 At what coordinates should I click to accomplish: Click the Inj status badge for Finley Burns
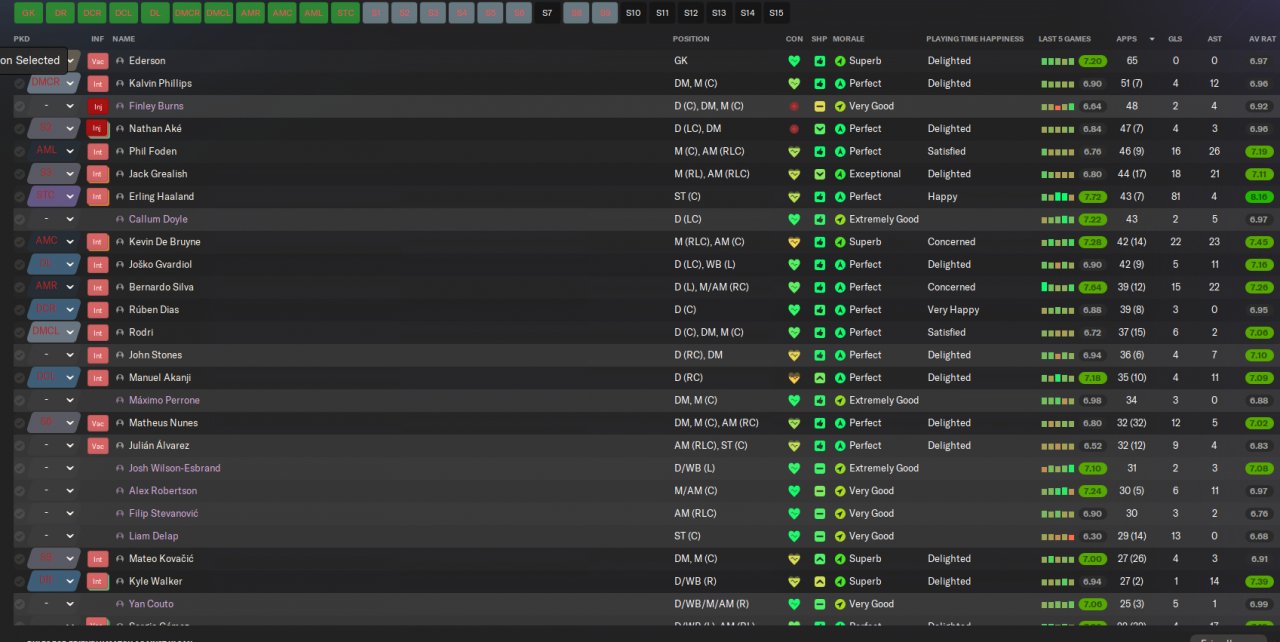click(x=98, y=106)
